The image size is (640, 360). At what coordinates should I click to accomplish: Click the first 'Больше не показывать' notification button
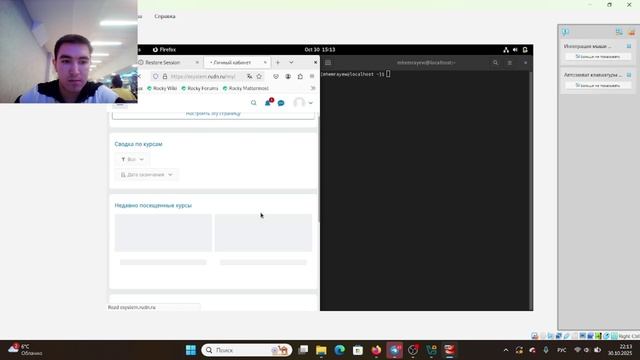[x=598, y=57]
